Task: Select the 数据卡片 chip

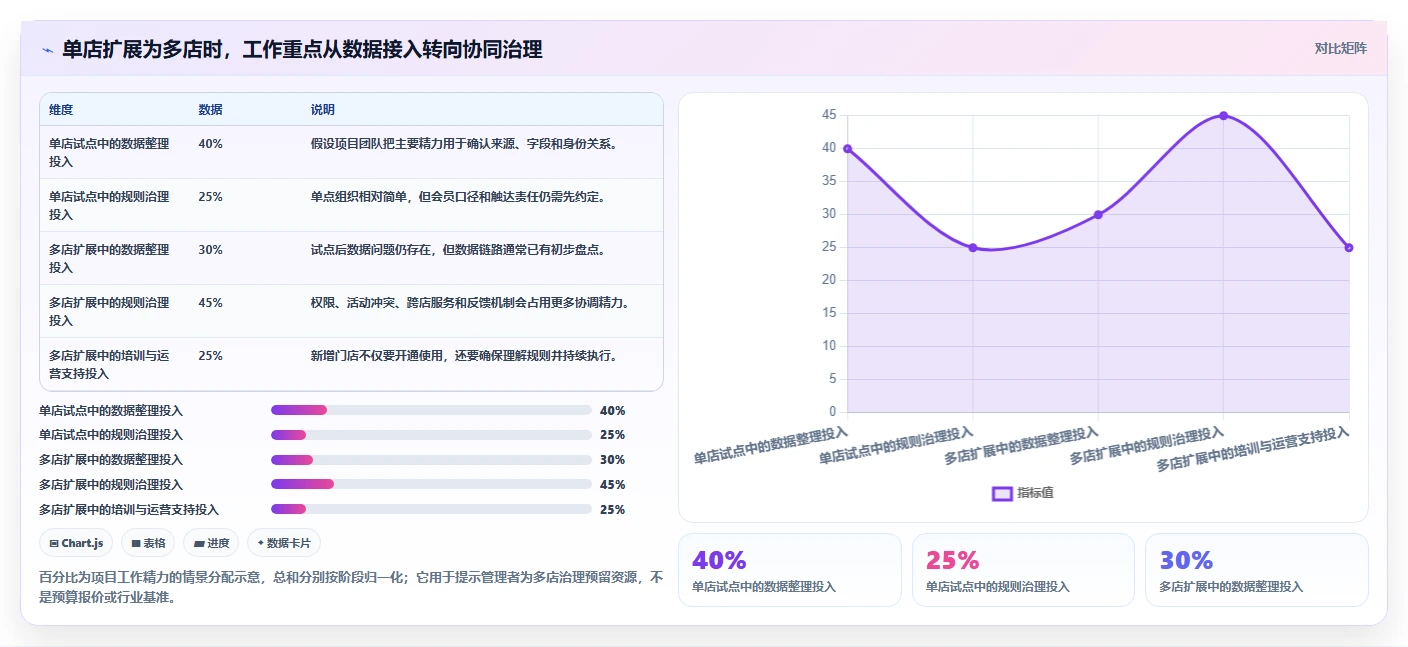Action: tap(284, 543)
